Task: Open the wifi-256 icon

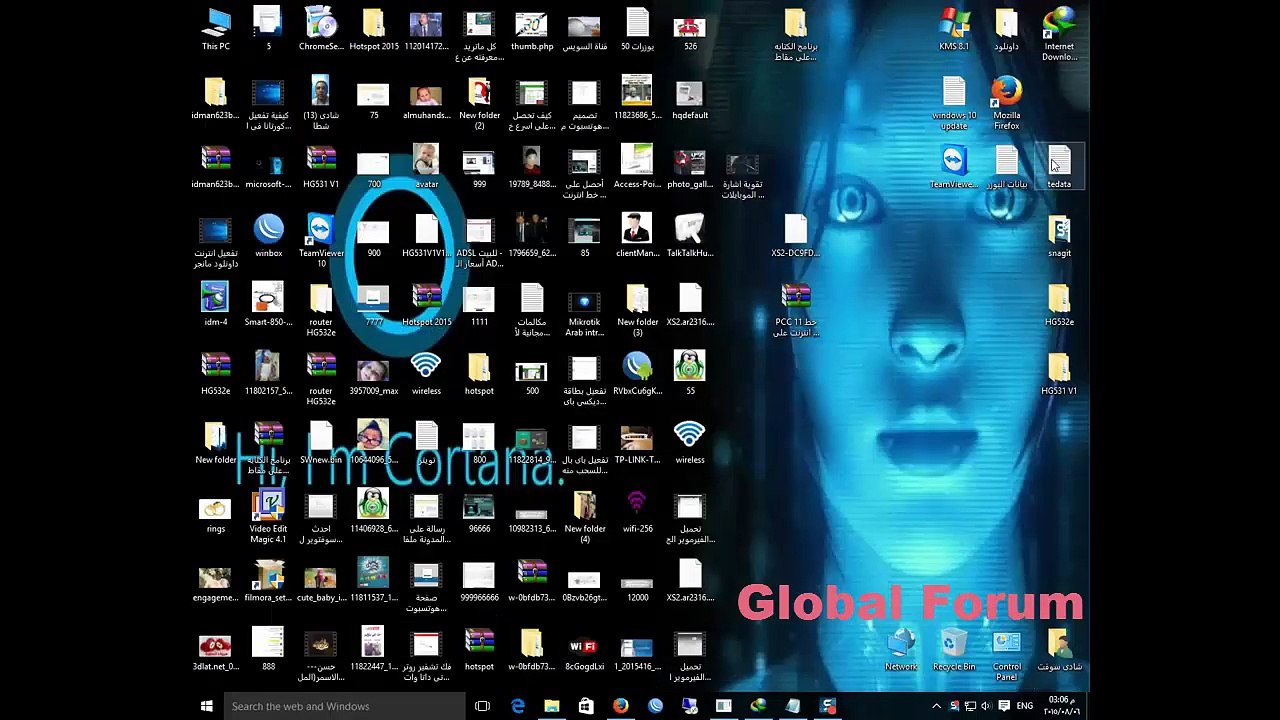Action: pos(637,512)
